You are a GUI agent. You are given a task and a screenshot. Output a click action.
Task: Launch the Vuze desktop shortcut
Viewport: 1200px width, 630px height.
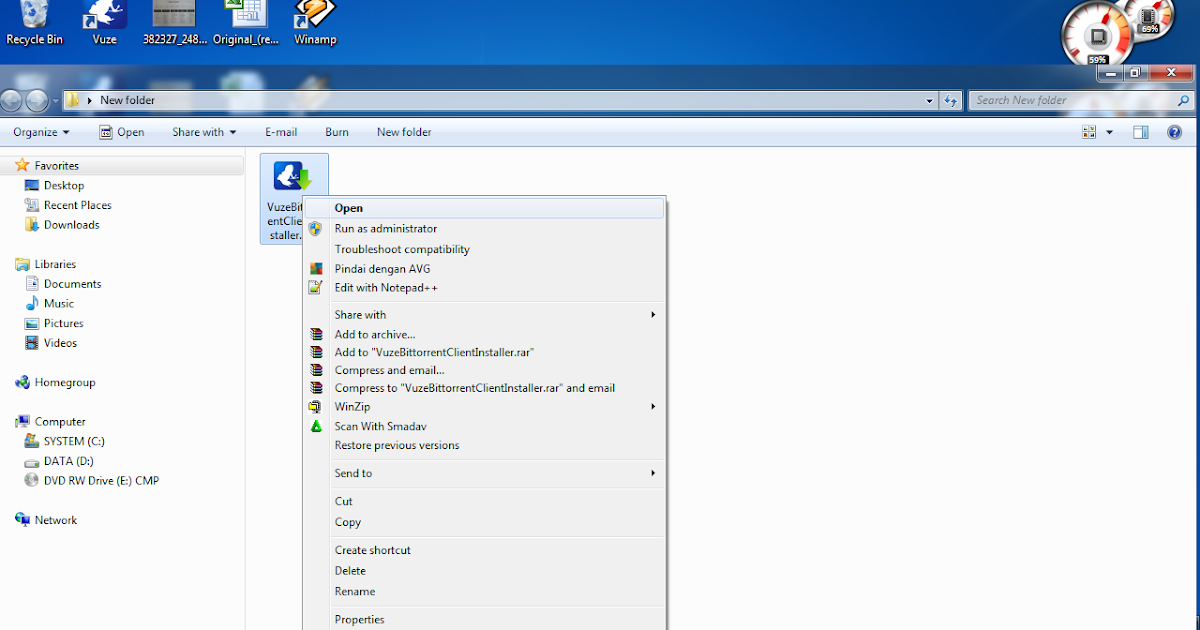coord(104,23)
